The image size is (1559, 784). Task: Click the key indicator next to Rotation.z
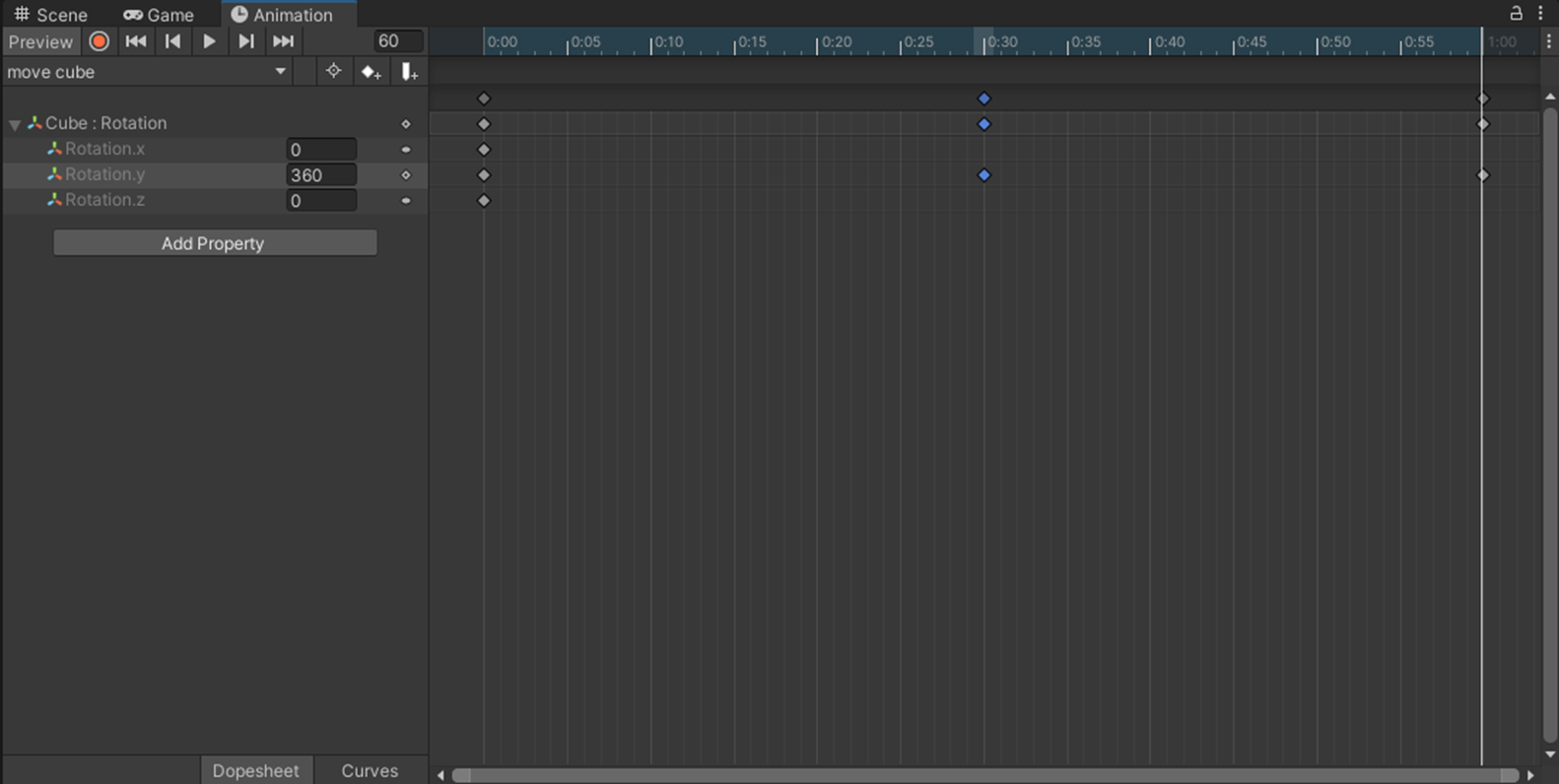(x=406, y=201)
